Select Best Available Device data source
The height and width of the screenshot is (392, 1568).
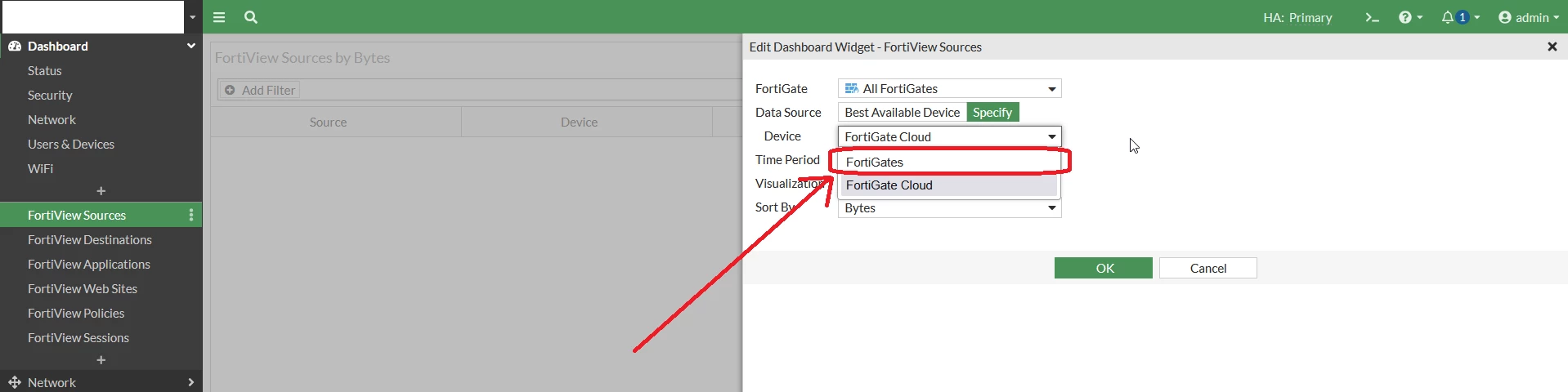902,113
